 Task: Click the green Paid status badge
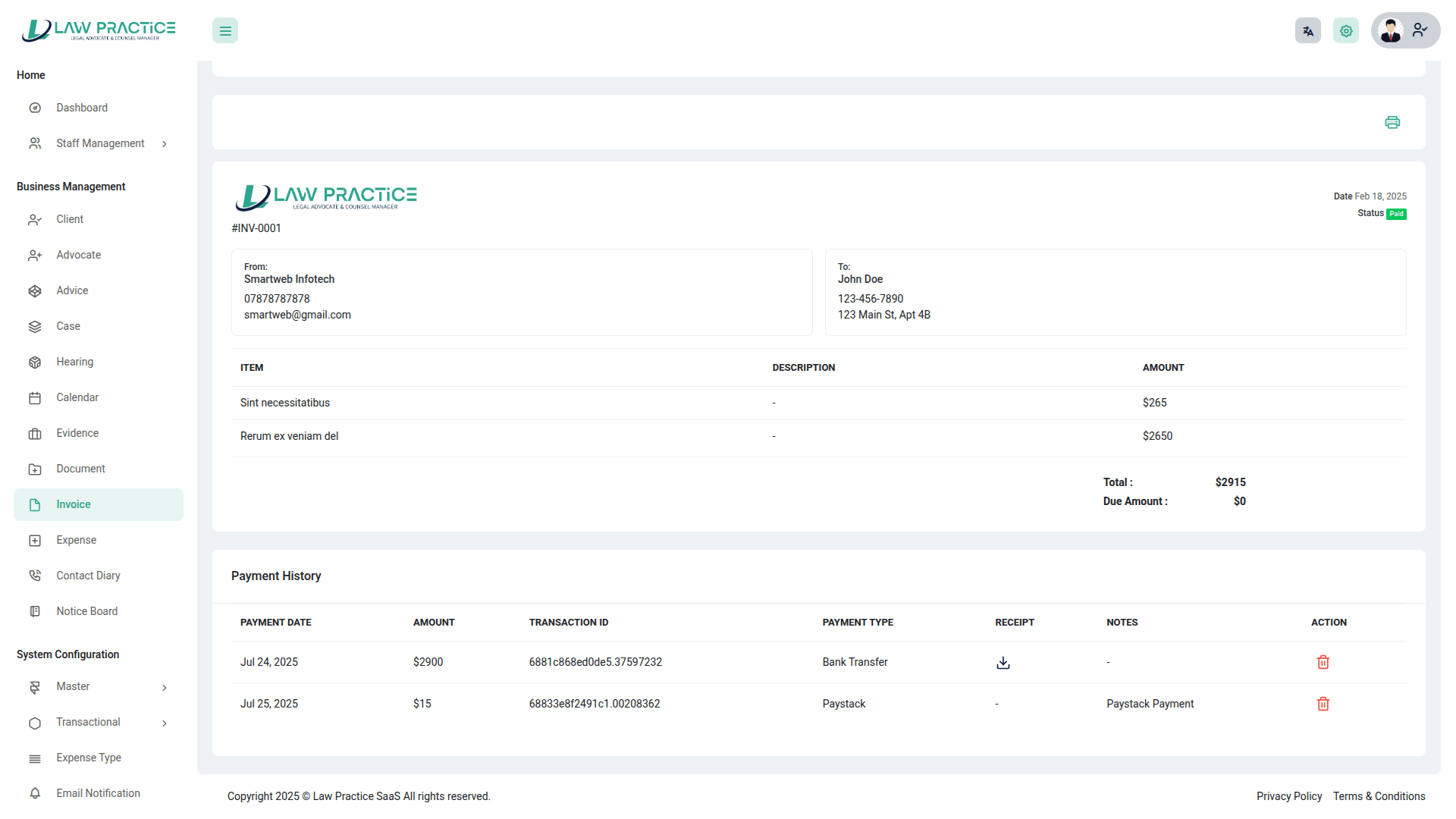(x=1396, y=214)
